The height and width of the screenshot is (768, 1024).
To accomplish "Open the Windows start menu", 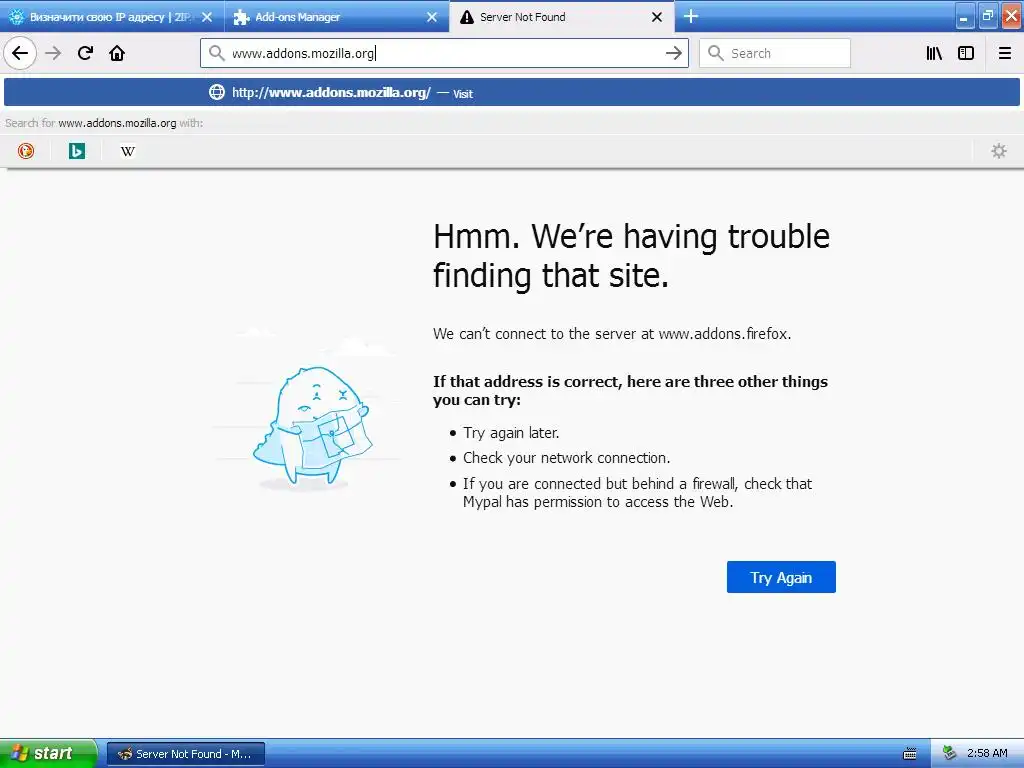I will [x=48, y=753].
